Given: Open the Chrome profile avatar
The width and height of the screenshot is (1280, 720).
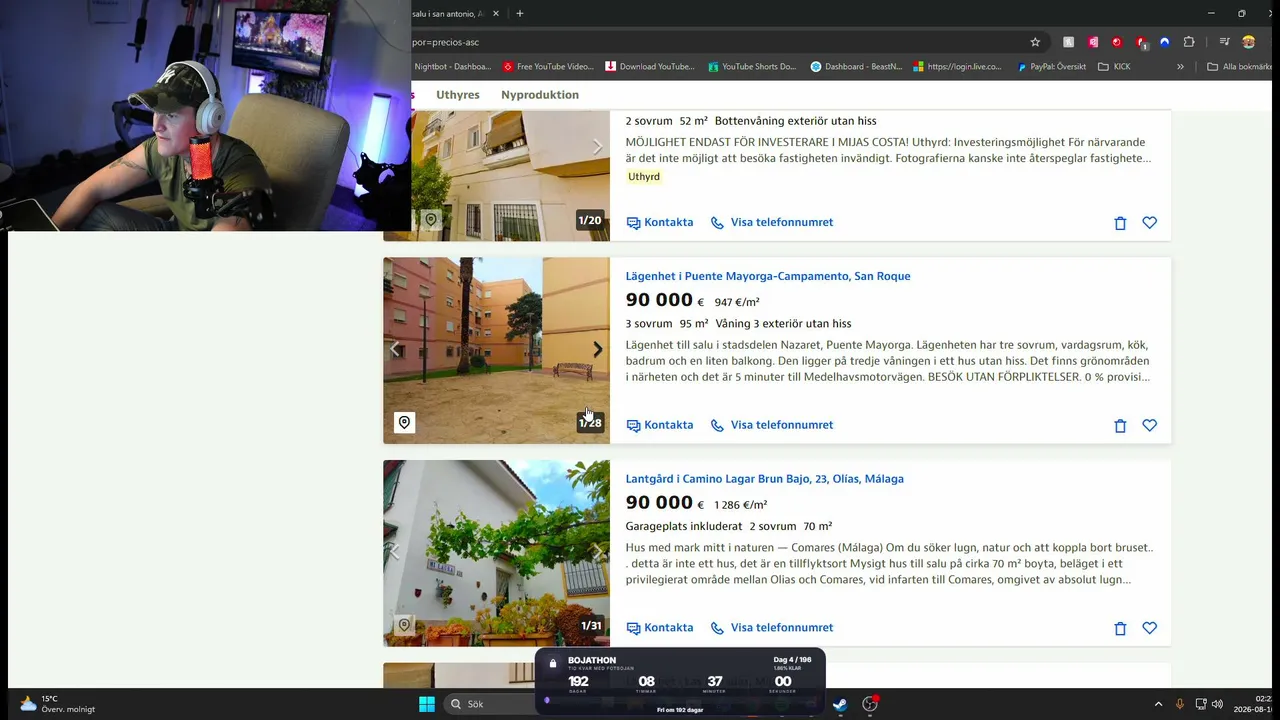Looking at the screenshot, I should pos(1248,42).
